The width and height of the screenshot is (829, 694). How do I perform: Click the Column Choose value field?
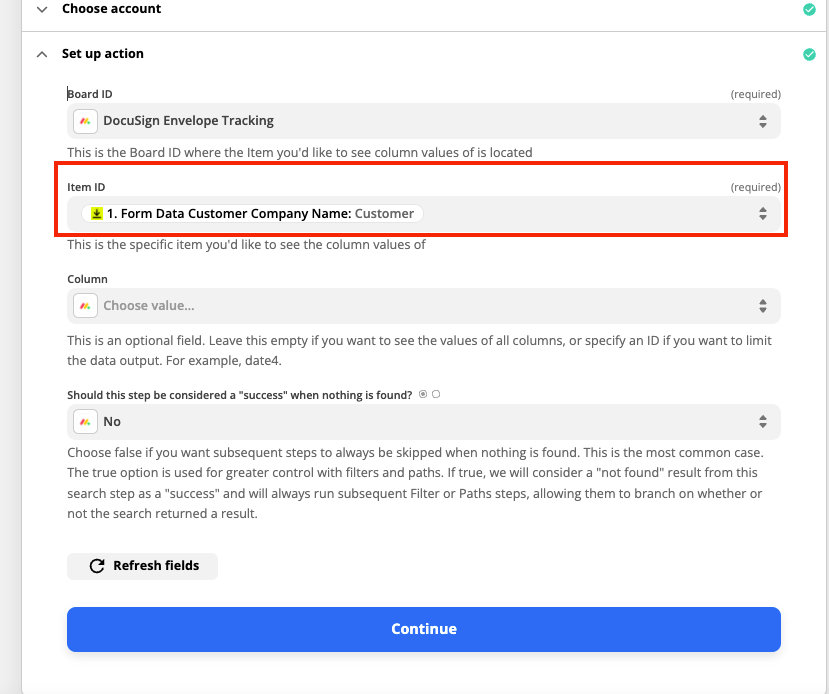[423, 306]
